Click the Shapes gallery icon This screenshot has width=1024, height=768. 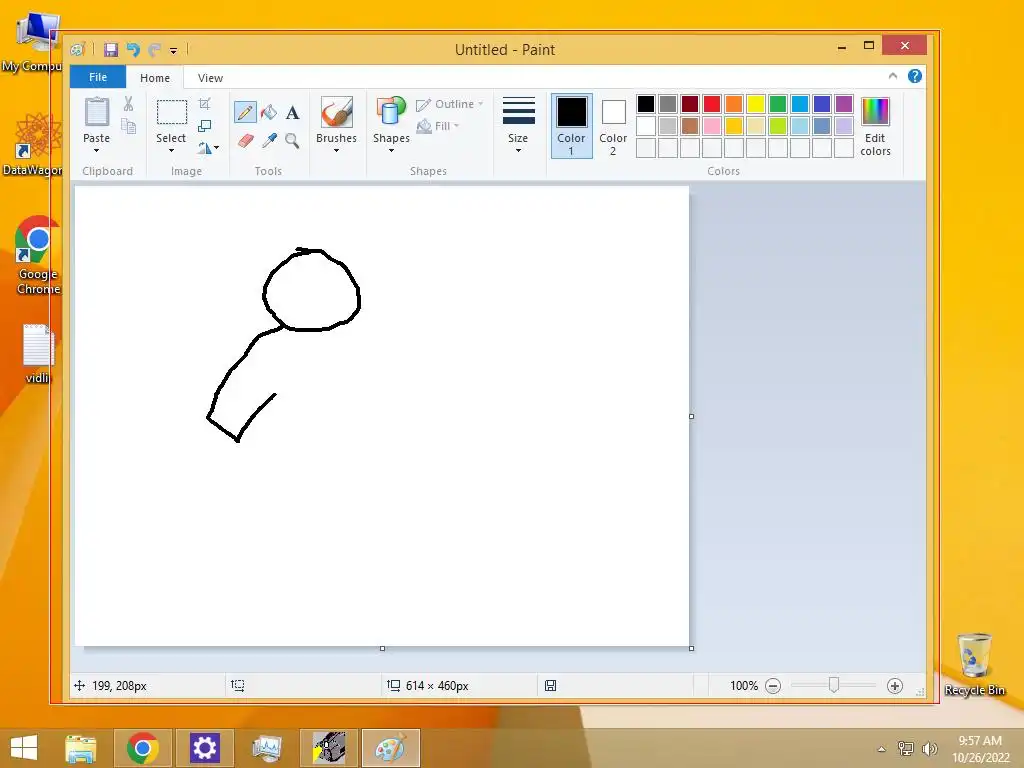391,112
